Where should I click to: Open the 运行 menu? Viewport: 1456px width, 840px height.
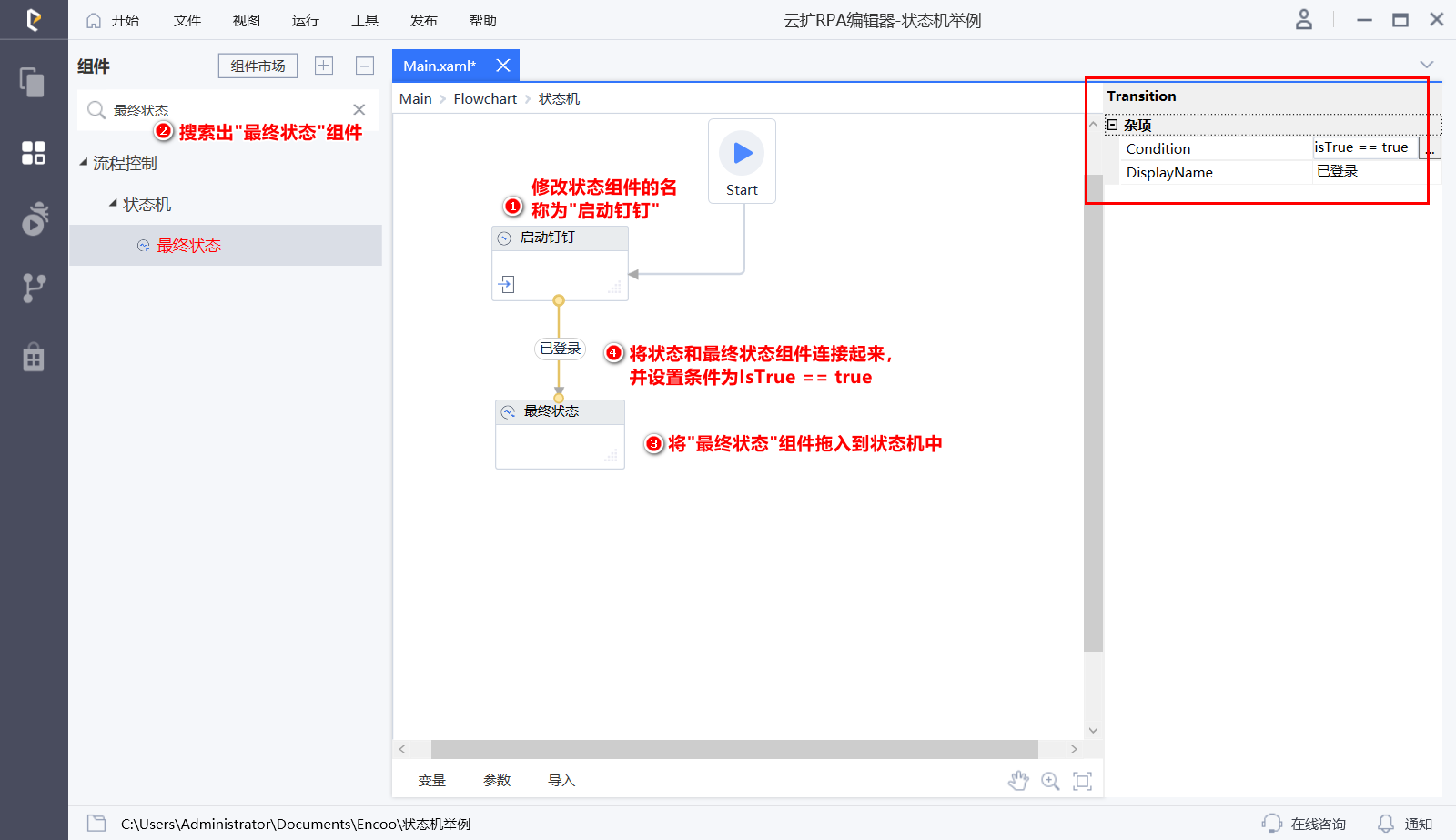(x=305, y=20)
